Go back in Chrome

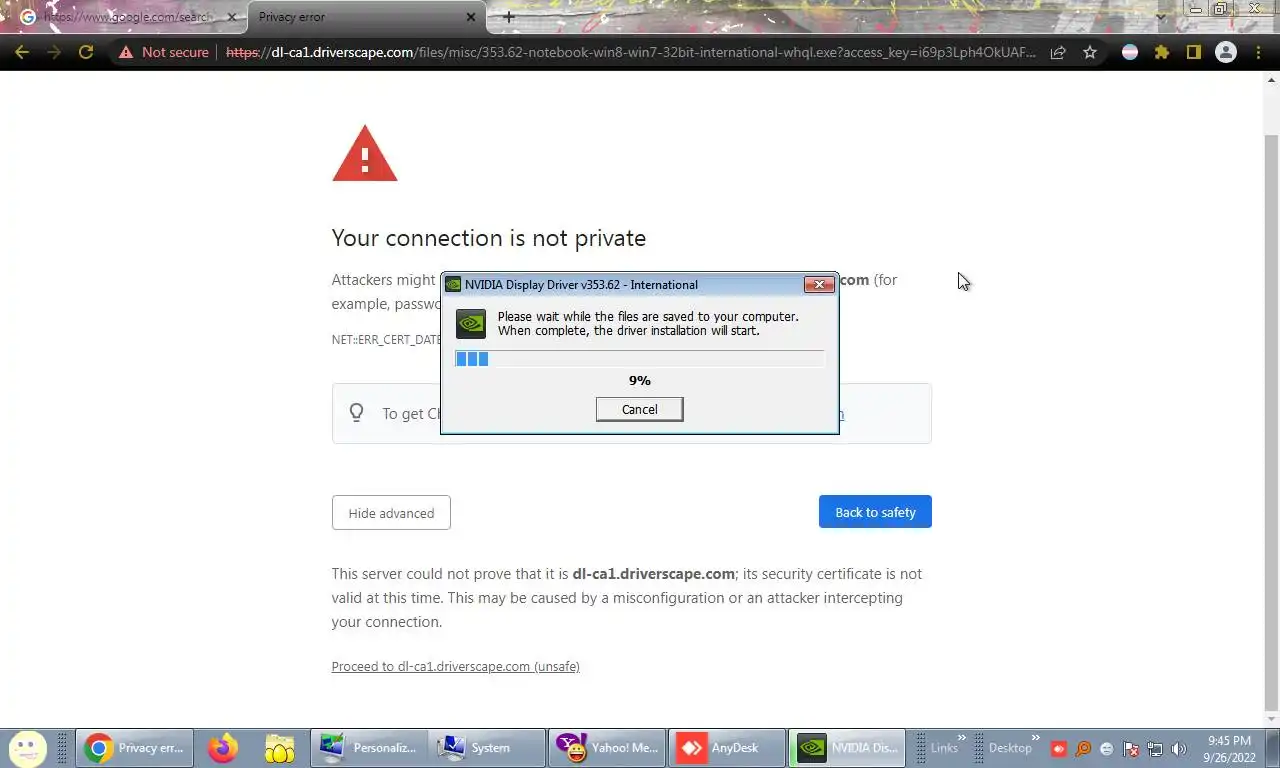pyautogui.click(x=22, y=52)
